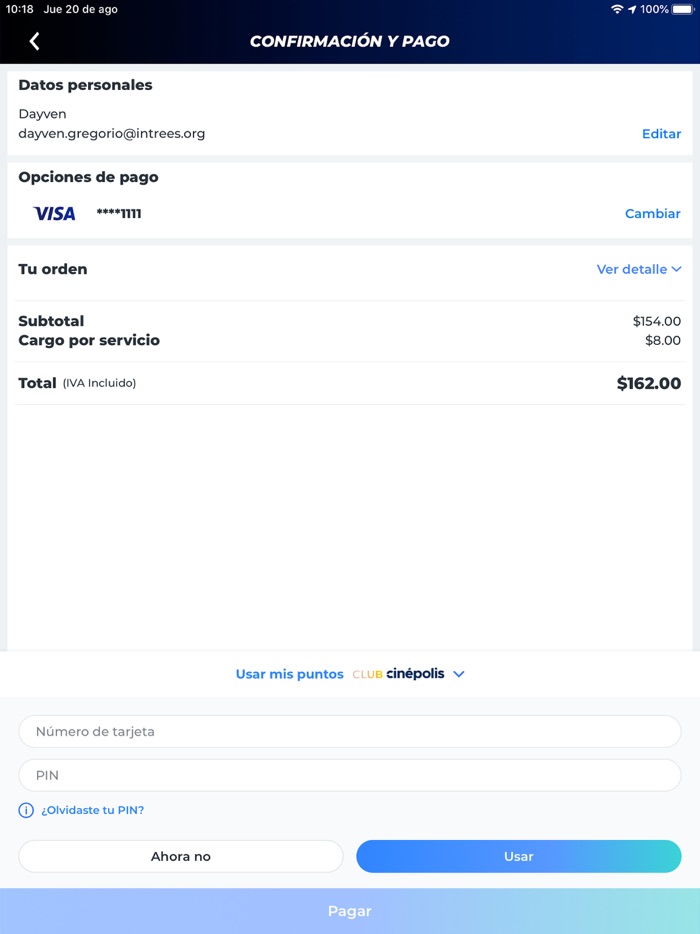Tap the battery indicator icon
700x934 pixels.
[x=683, y=9]
